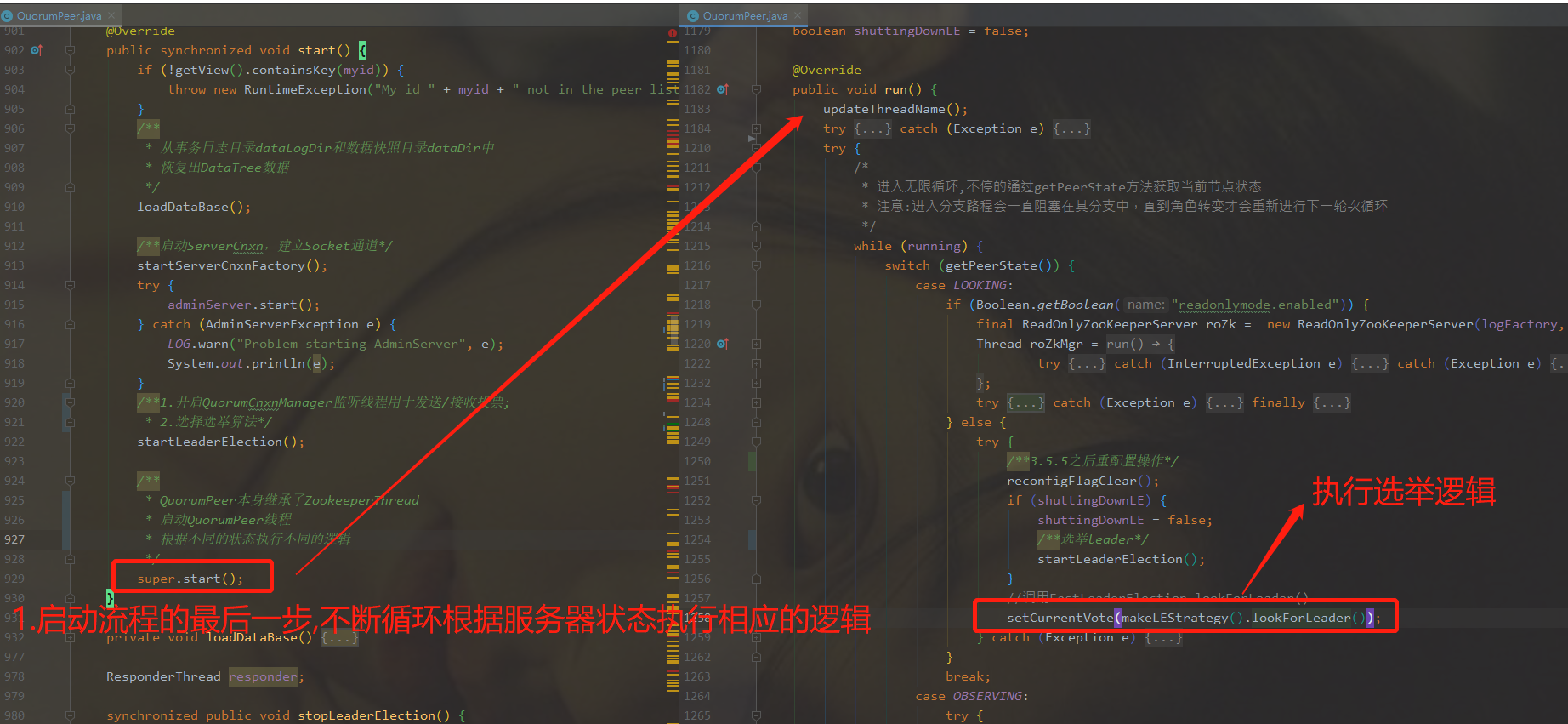Click adminServer.start() on line 915
This screenshot has width=1568, height=724.
244,305
